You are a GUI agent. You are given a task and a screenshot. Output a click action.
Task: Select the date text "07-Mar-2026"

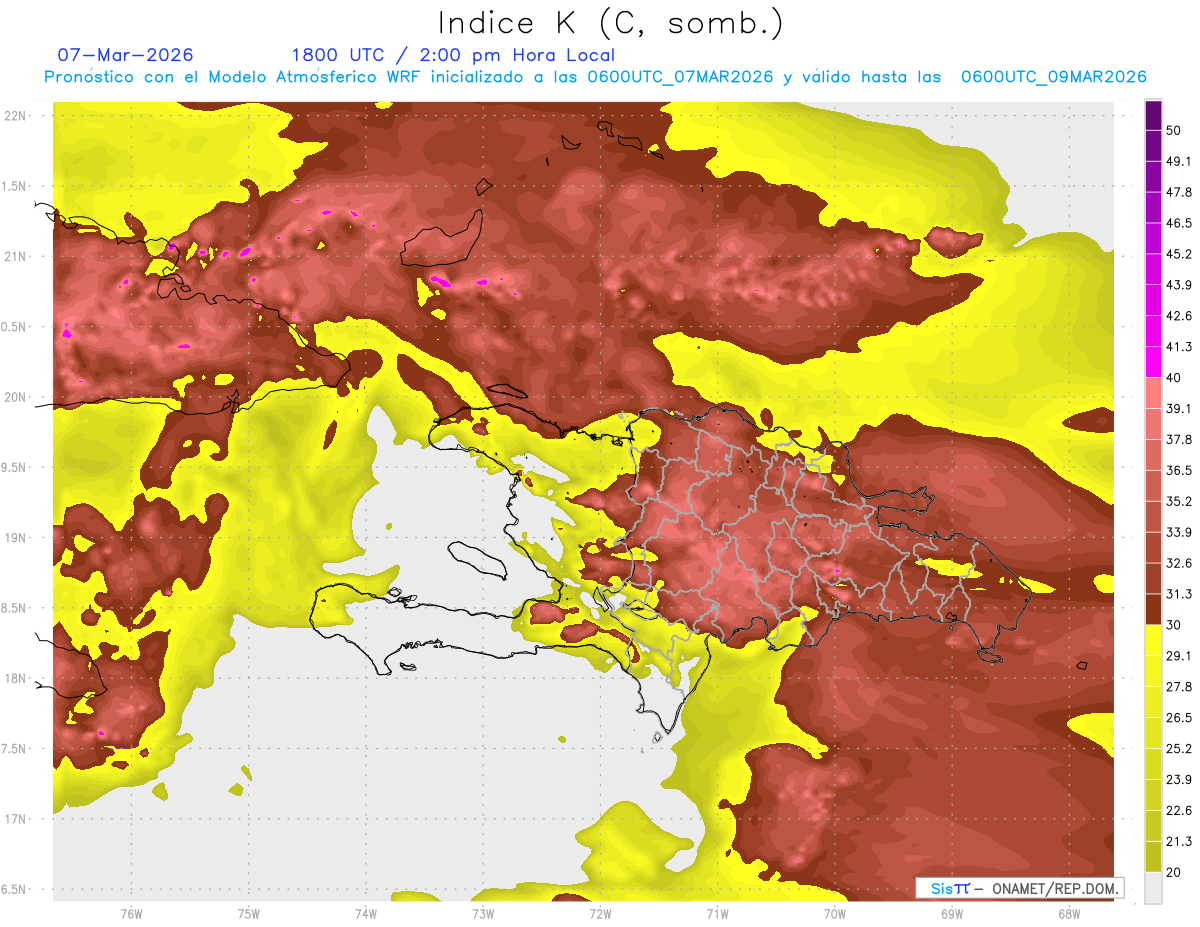tap(126, 55)
